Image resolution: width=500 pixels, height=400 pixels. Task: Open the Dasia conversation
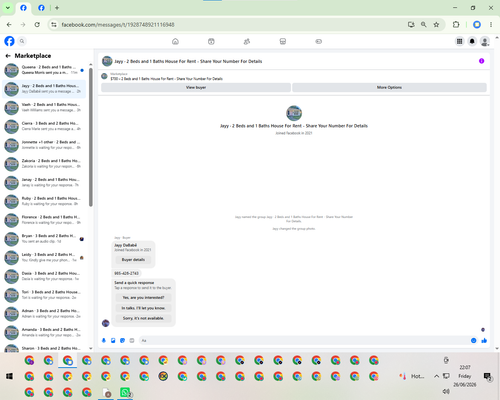[44, 276]
